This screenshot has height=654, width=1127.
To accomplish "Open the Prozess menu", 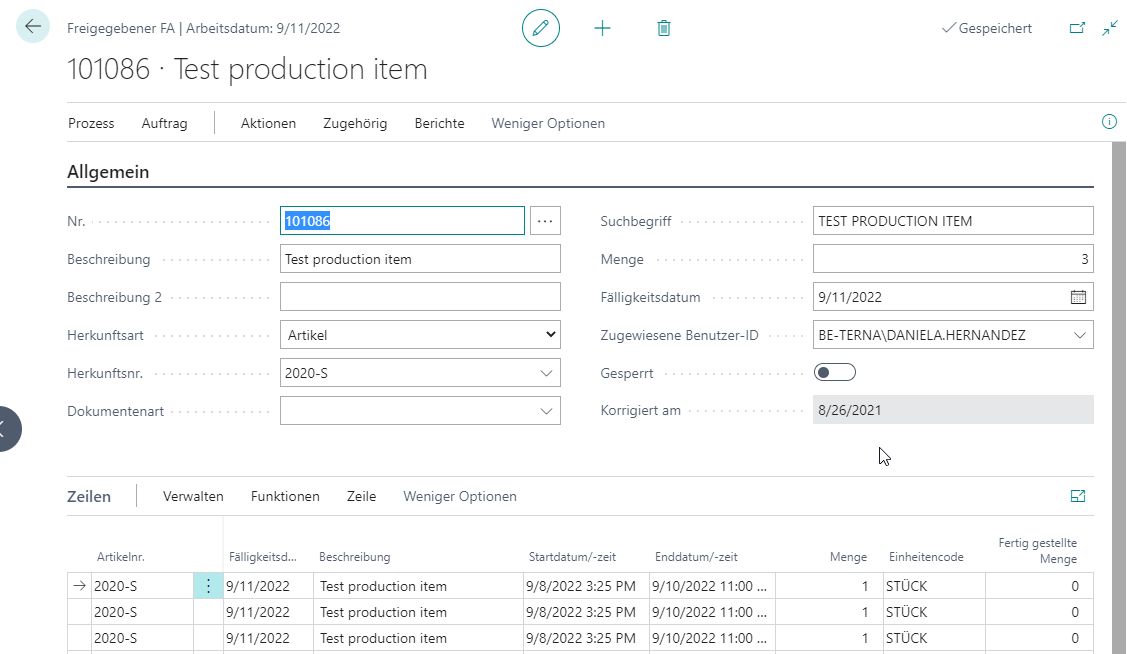I will [91, 123].
